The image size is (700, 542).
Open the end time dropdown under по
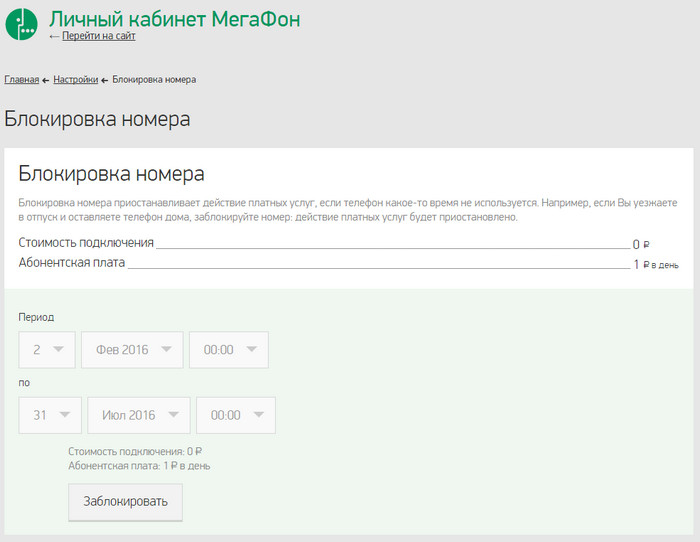(x=236, y=415)
